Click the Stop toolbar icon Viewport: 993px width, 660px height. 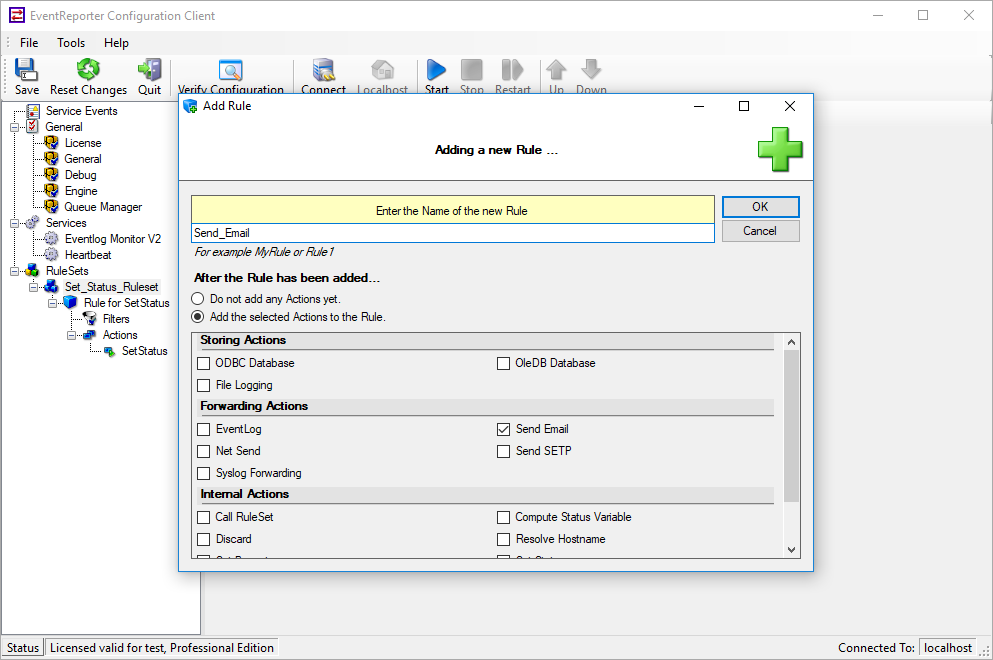471,70
